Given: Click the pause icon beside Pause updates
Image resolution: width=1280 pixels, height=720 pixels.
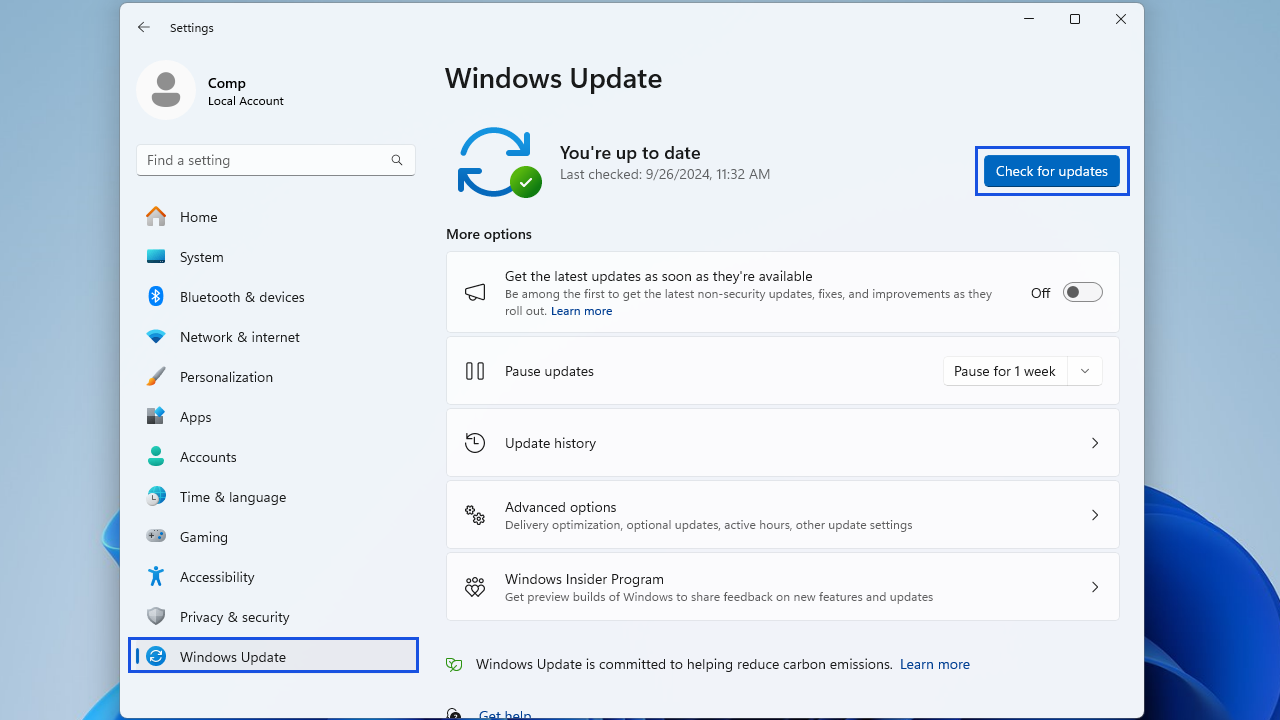Looking at the screenshot, I should pos(475,371).
